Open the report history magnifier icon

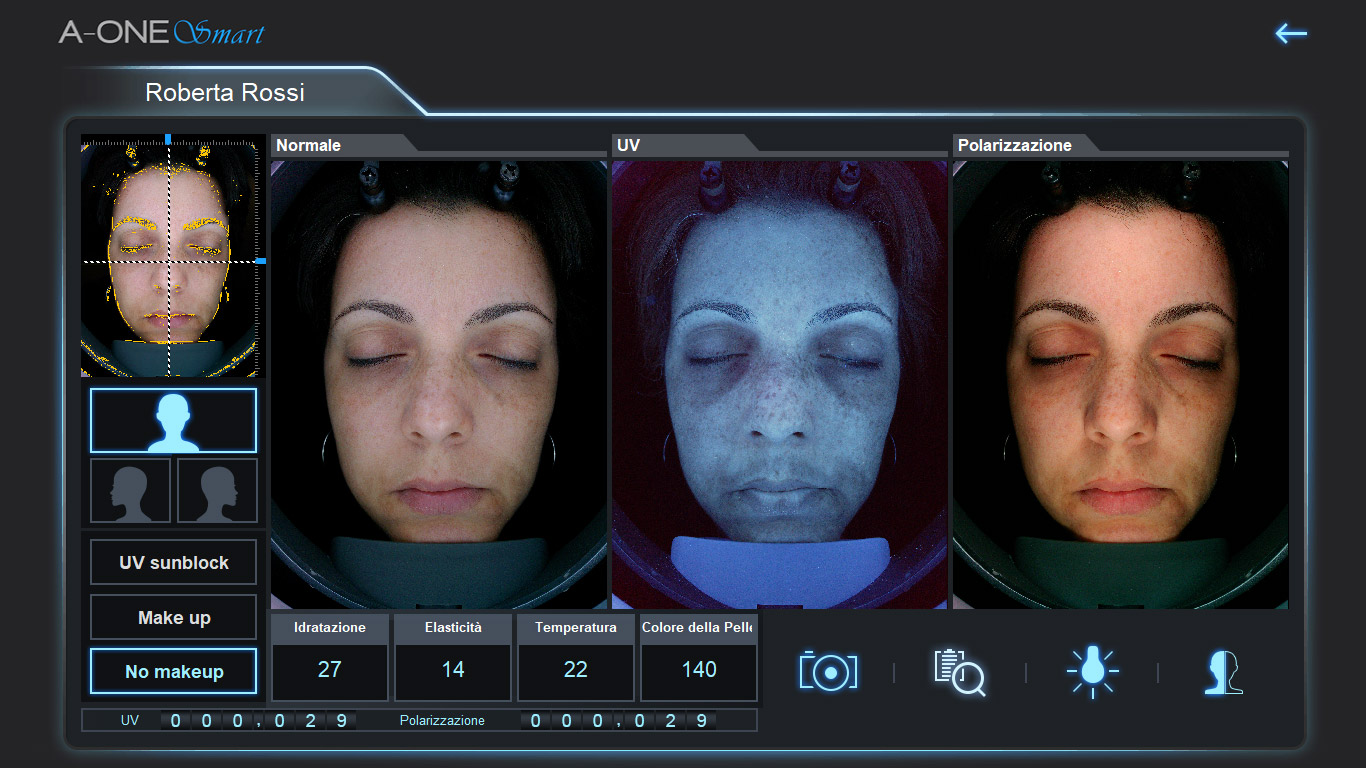pos(959,671)
